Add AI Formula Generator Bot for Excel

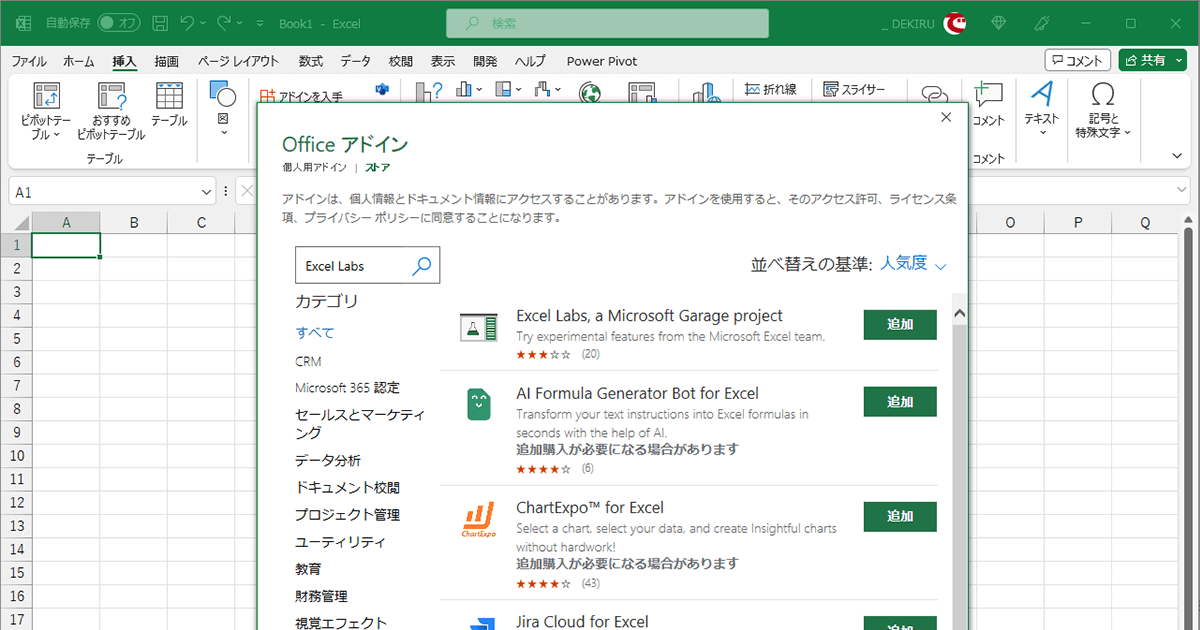(x=900, y=402)
